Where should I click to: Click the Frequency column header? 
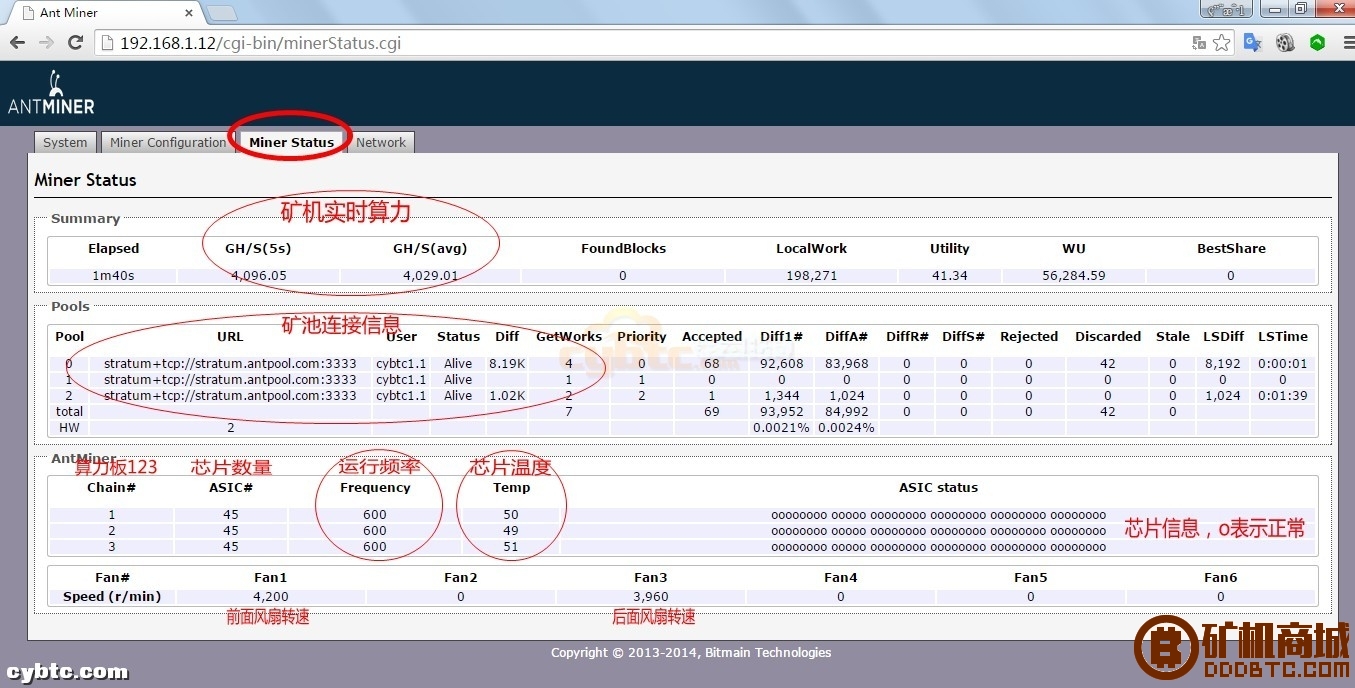(x=375, y=488)
